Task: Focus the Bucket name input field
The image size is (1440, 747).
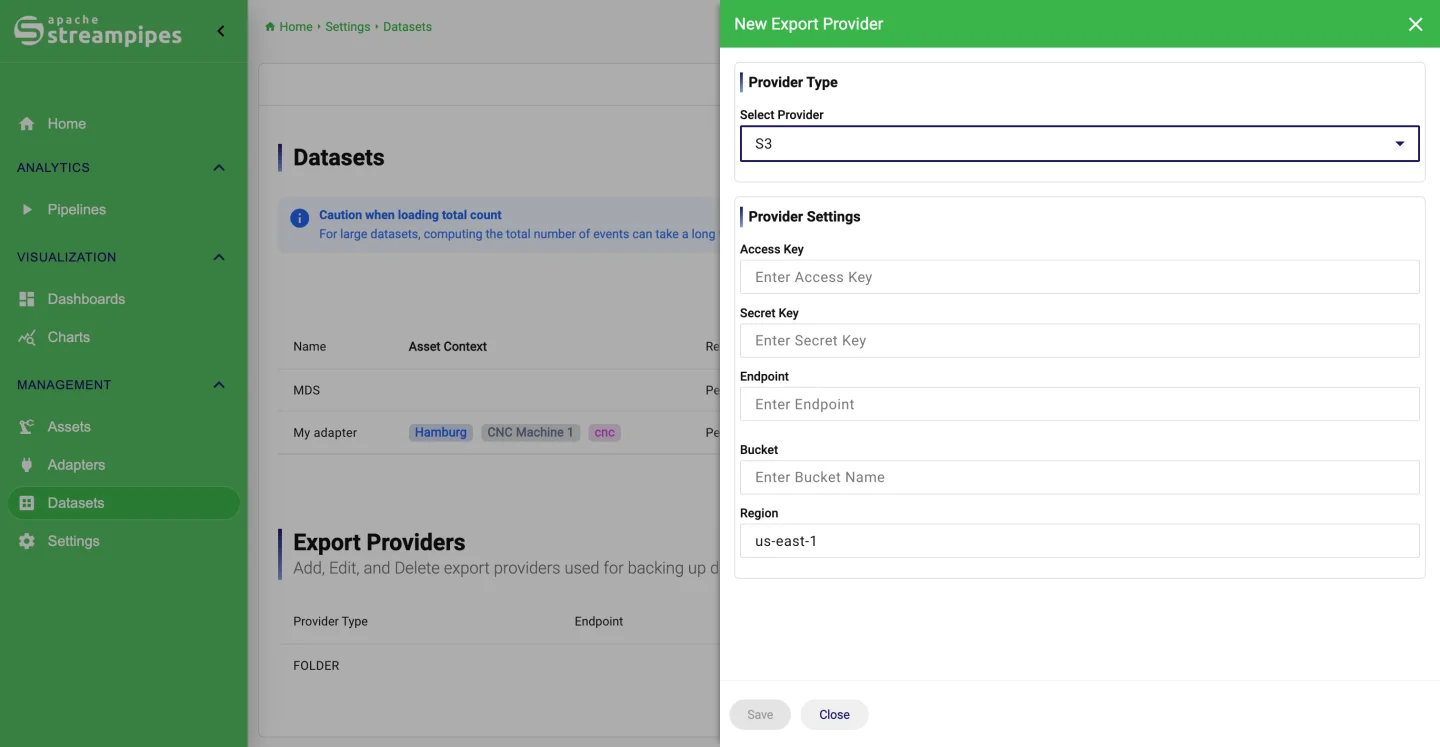Action: [x=1079, y=477]
